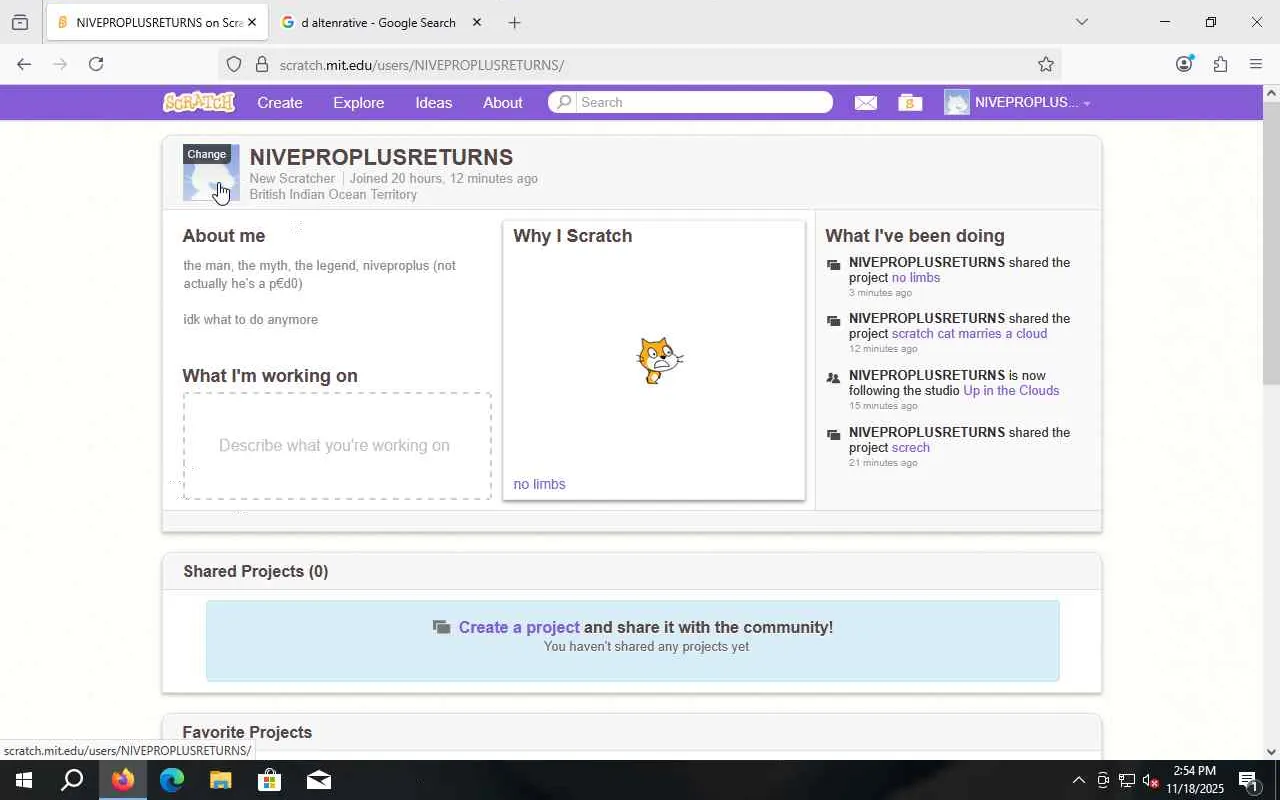Open the About menu item
This screenshot has height=800, width=1280.
pyautogui.click(x=503, y=102)
